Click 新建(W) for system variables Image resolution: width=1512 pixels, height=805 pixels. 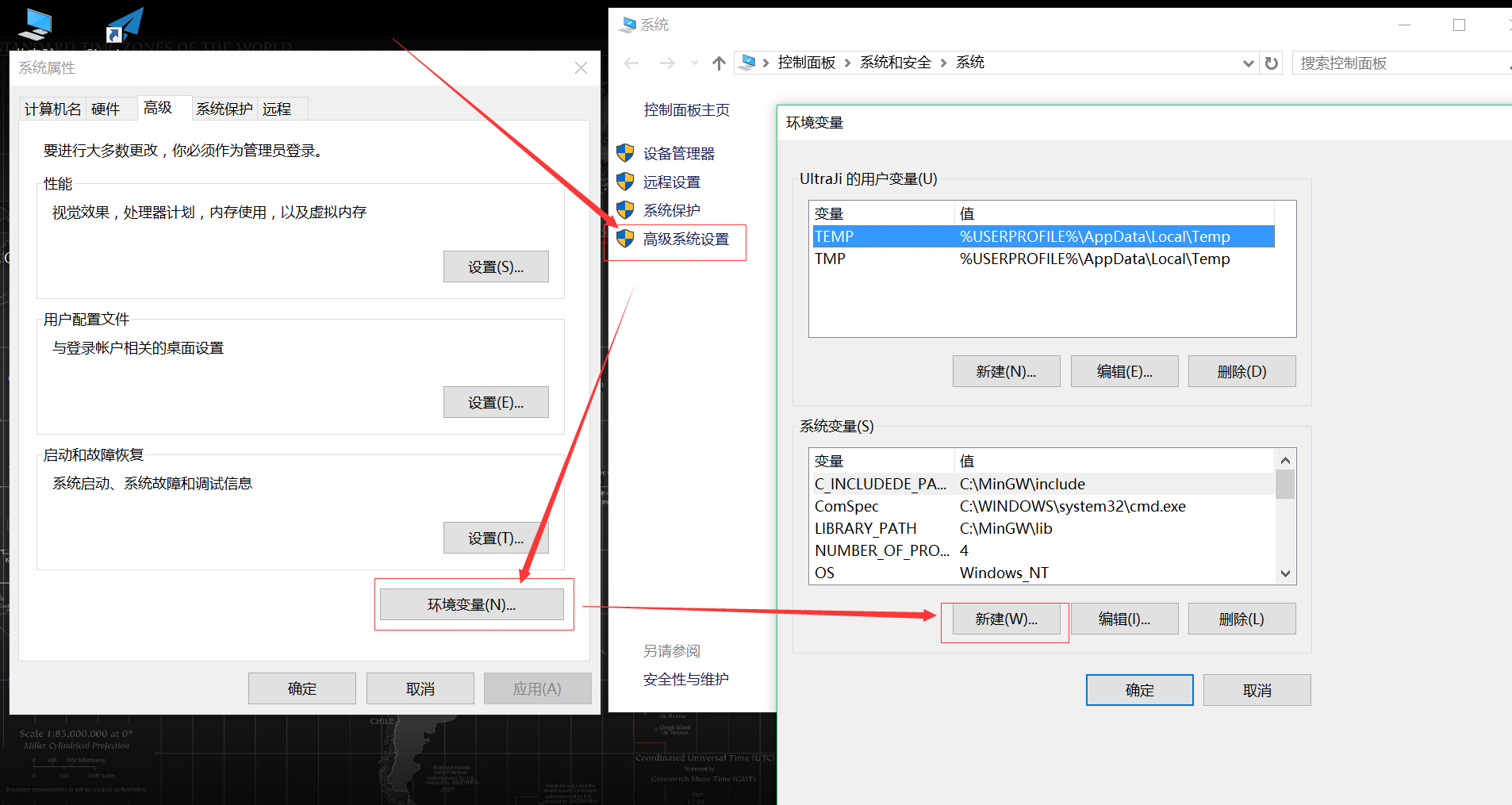point(1006,619)
